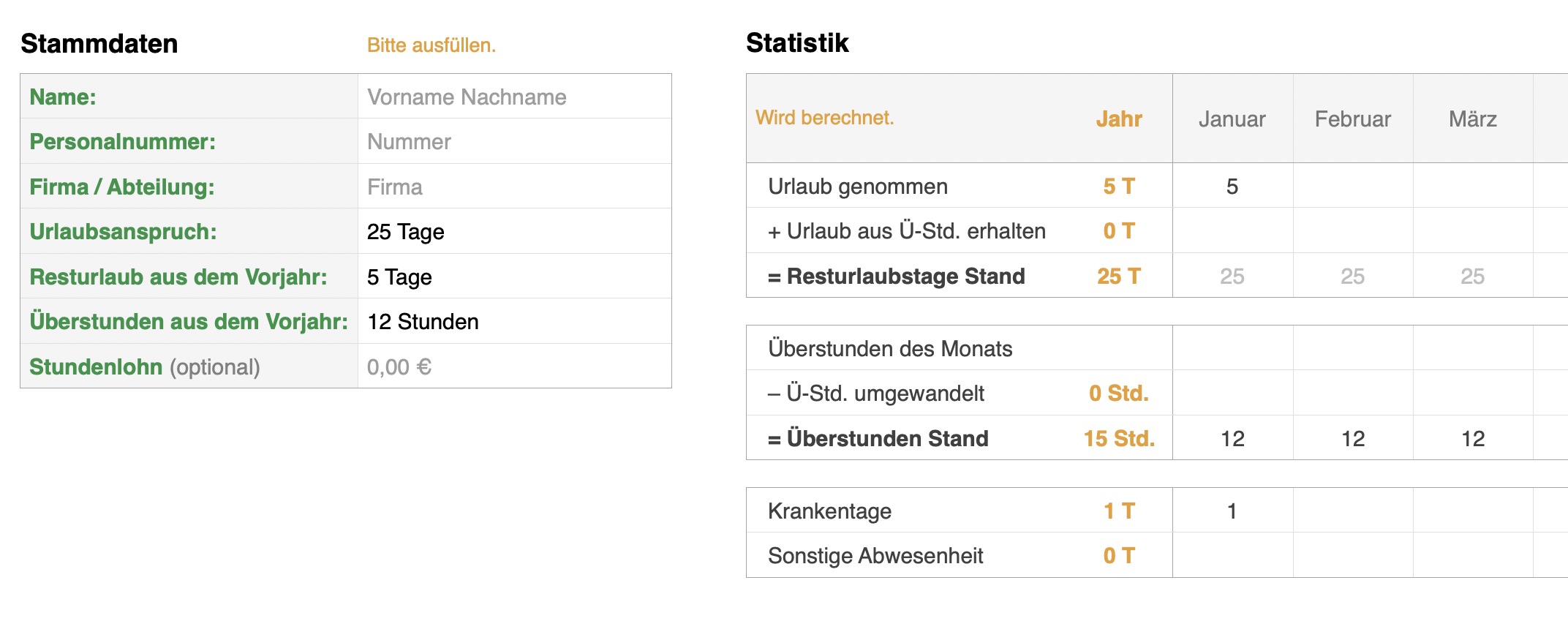Select the Personalnummer field 'Nummer'
The image size is (1568, 632).
click(x=514, y=141)
